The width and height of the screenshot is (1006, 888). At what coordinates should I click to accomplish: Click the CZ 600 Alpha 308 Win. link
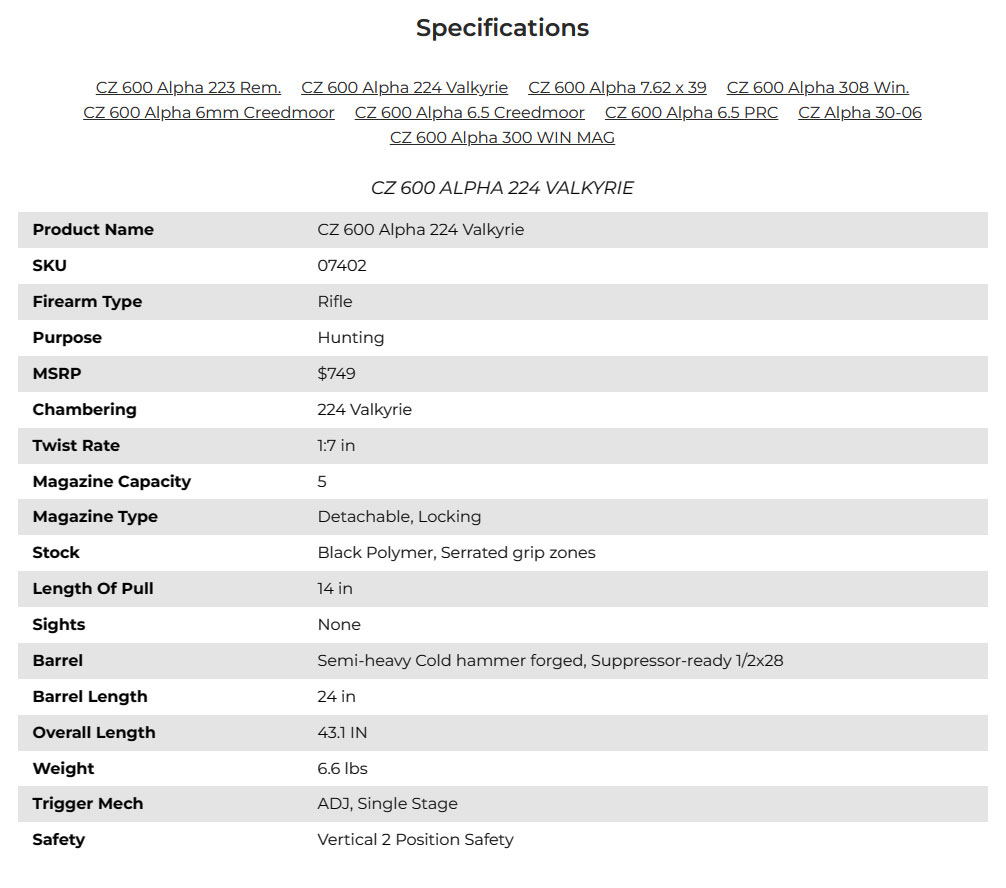(x=817, y=88)
